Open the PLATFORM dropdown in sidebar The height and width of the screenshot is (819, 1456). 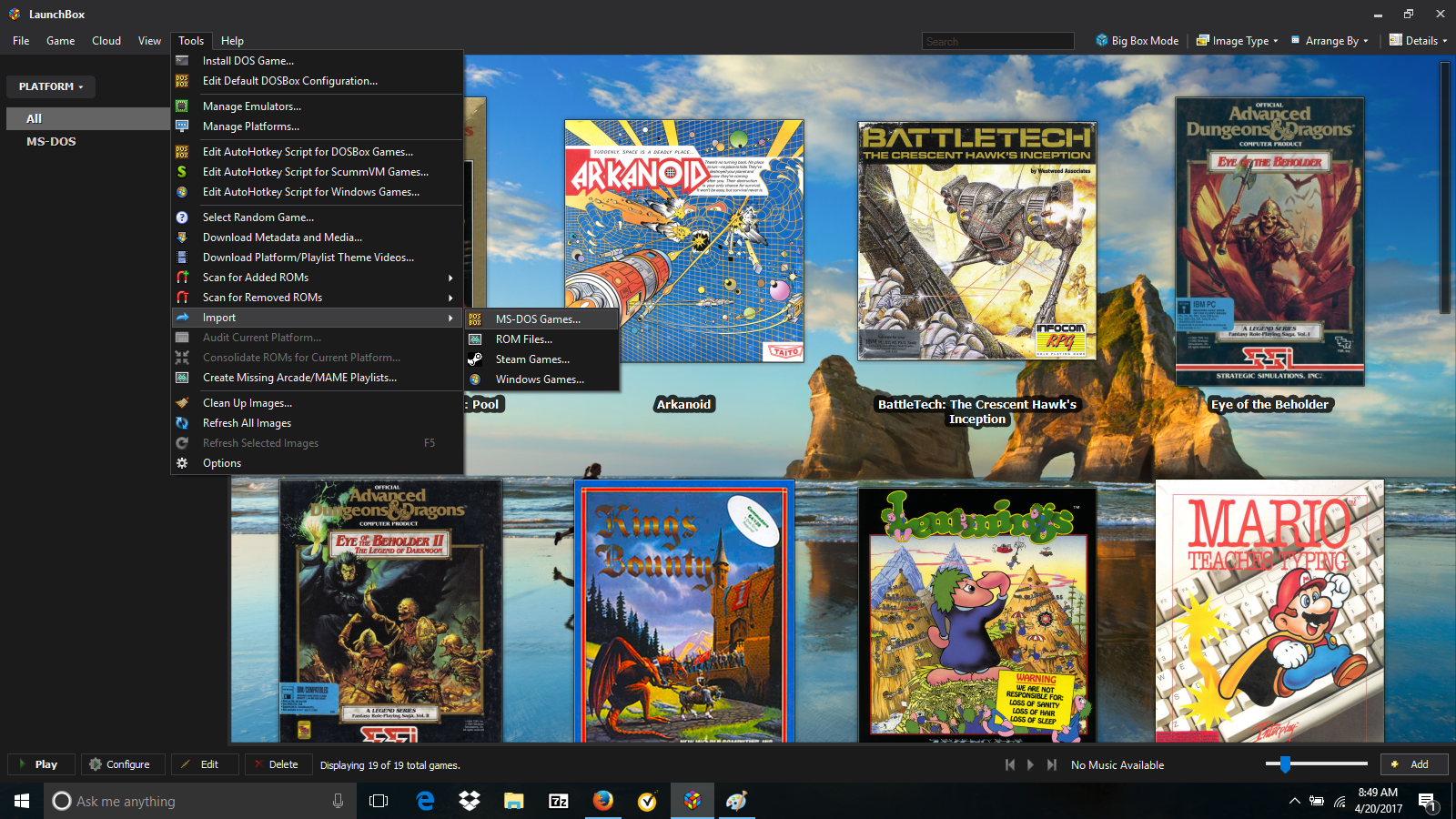click(51, 86)
